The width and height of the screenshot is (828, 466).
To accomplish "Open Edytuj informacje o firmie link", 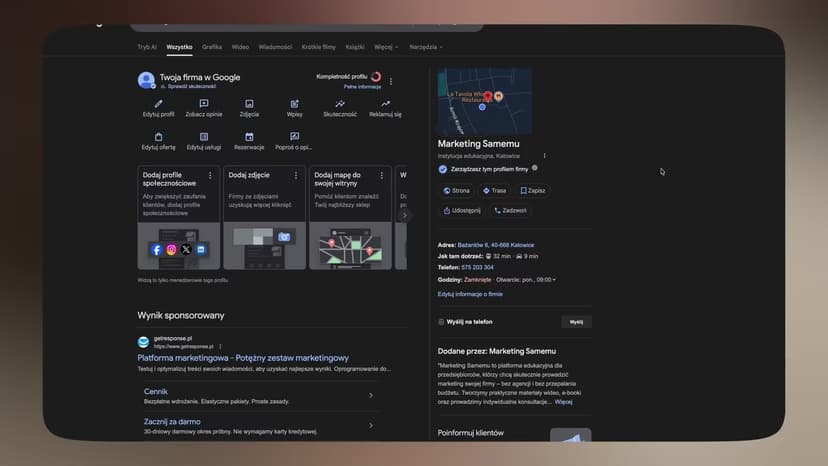I will [x=470, y=294].
